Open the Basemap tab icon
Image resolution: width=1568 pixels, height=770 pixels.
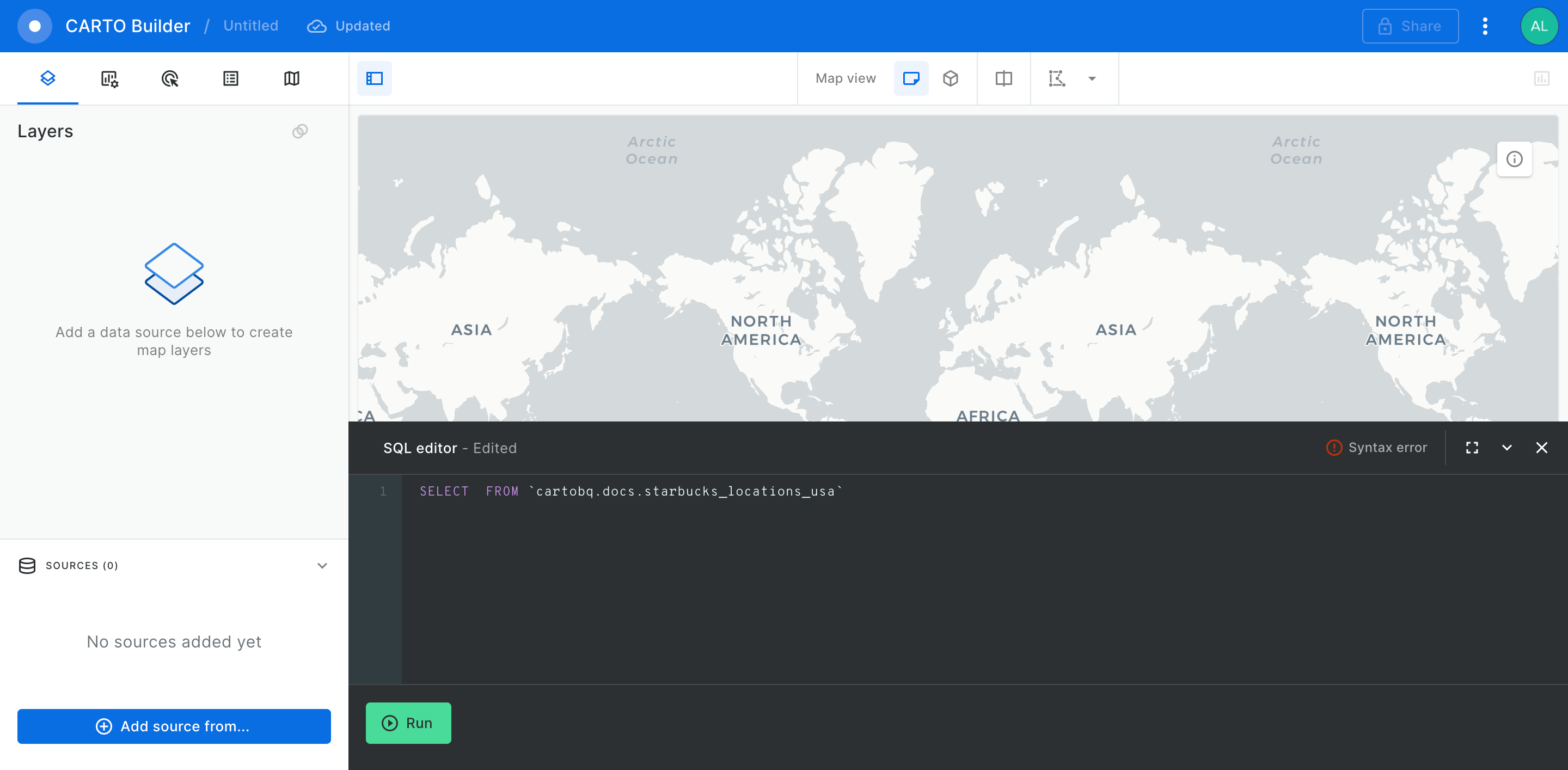pos(292,78)
